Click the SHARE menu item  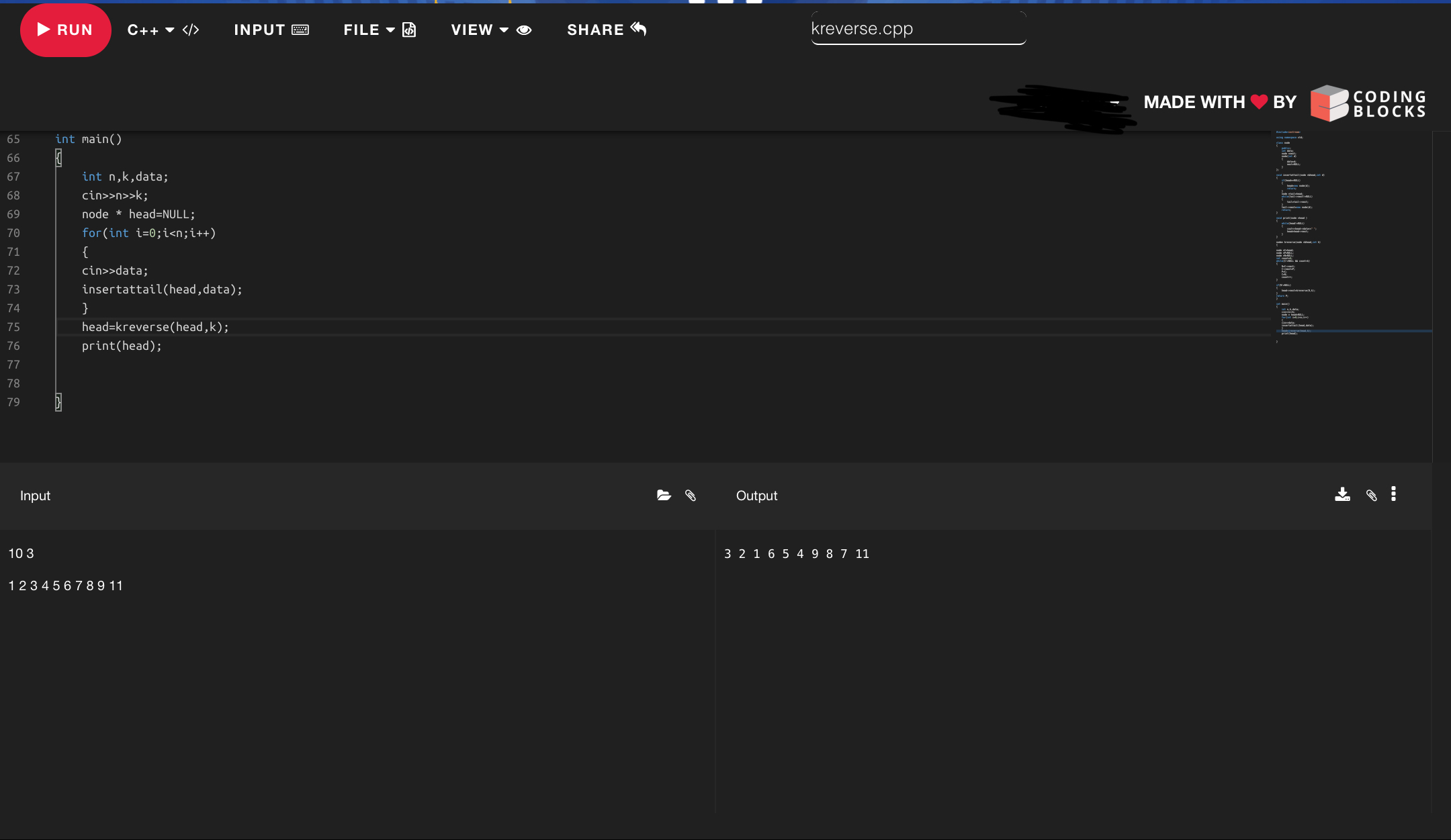(595, 30)
